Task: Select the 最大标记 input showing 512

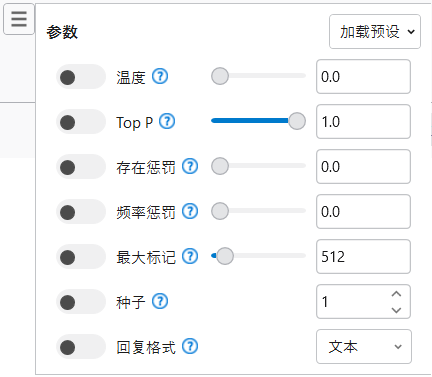Action: point(363,257)
